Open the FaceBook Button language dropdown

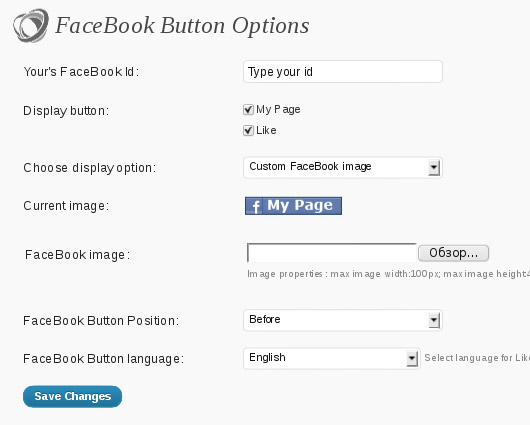coord(332,358)
